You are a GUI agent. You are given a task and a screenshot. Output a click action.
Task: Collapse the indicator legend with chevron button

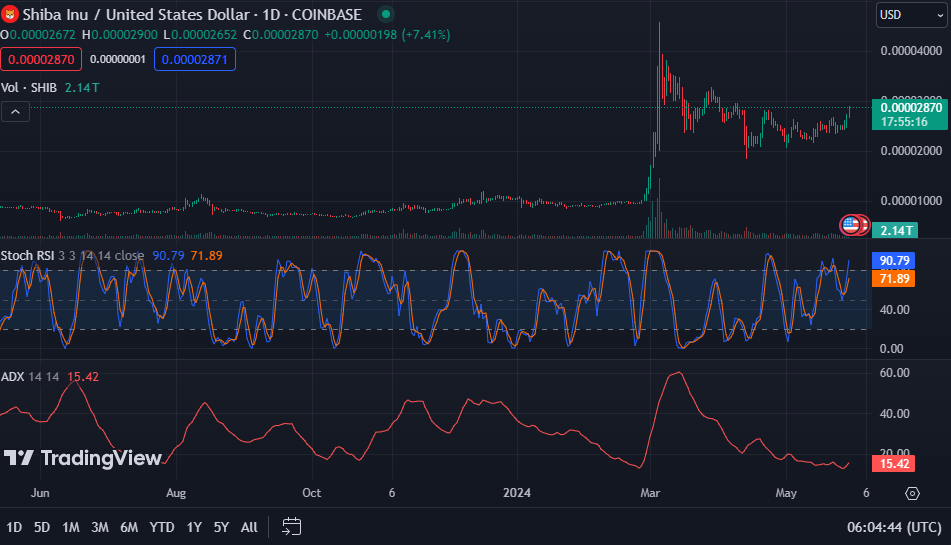click(15, 112)
